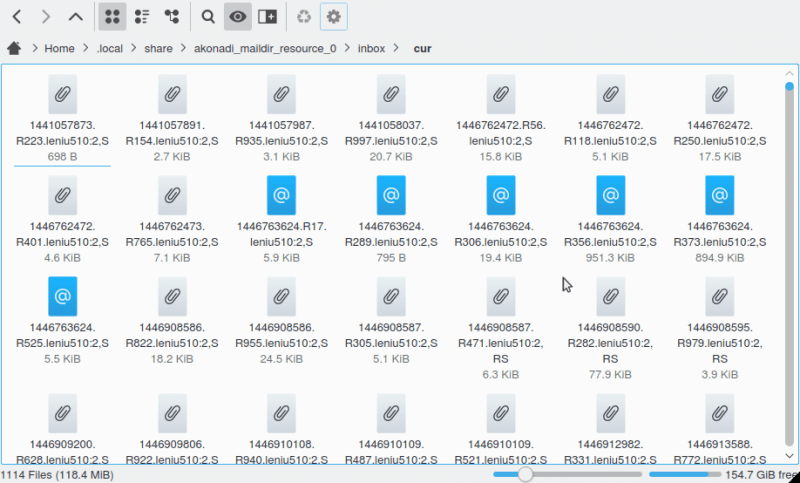Open the search magnifier tool

[208, 17]
